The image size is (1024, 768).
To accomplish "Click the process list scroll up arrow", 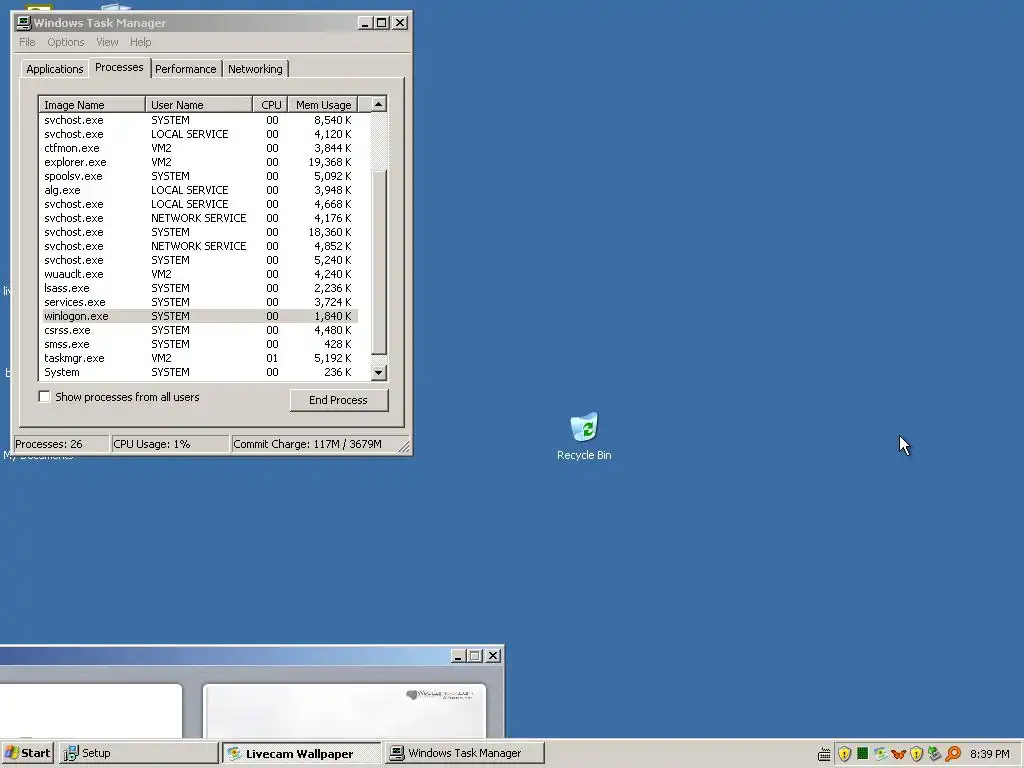I will pyautogui.click(x=379, y=104).
